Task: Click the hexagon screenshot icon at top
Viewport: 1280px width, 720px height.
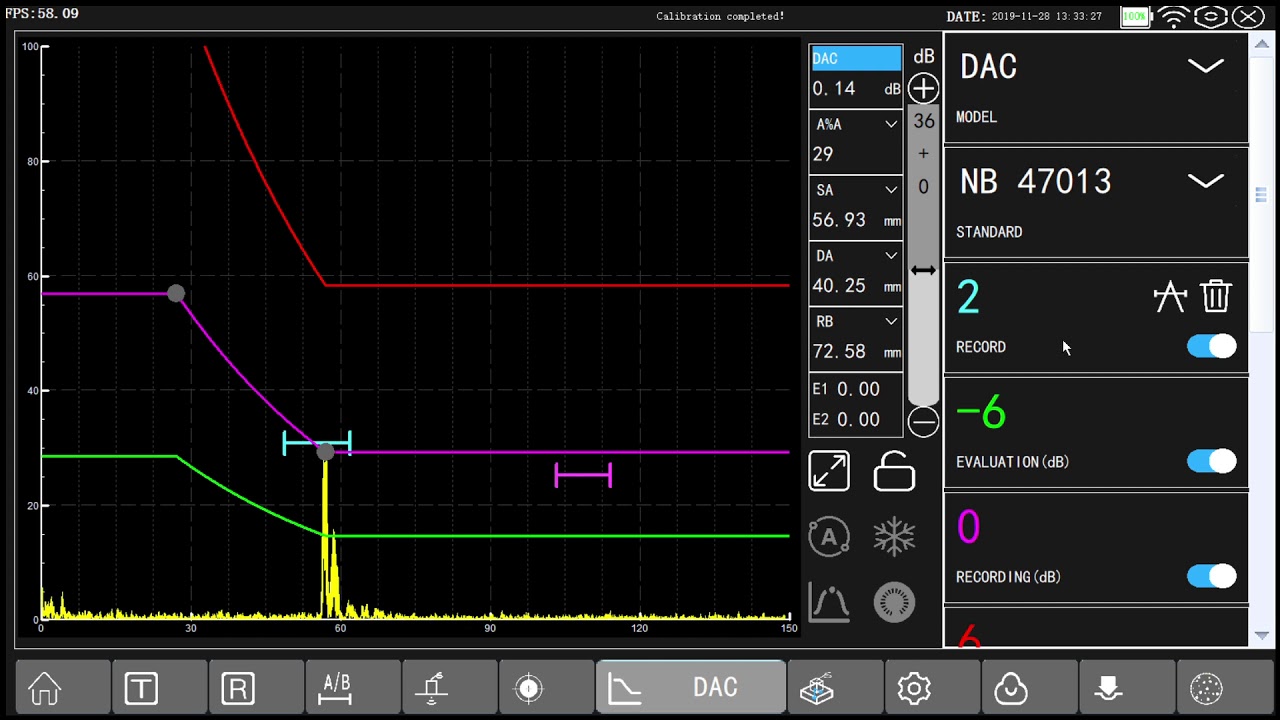Action: (1211, 16)
